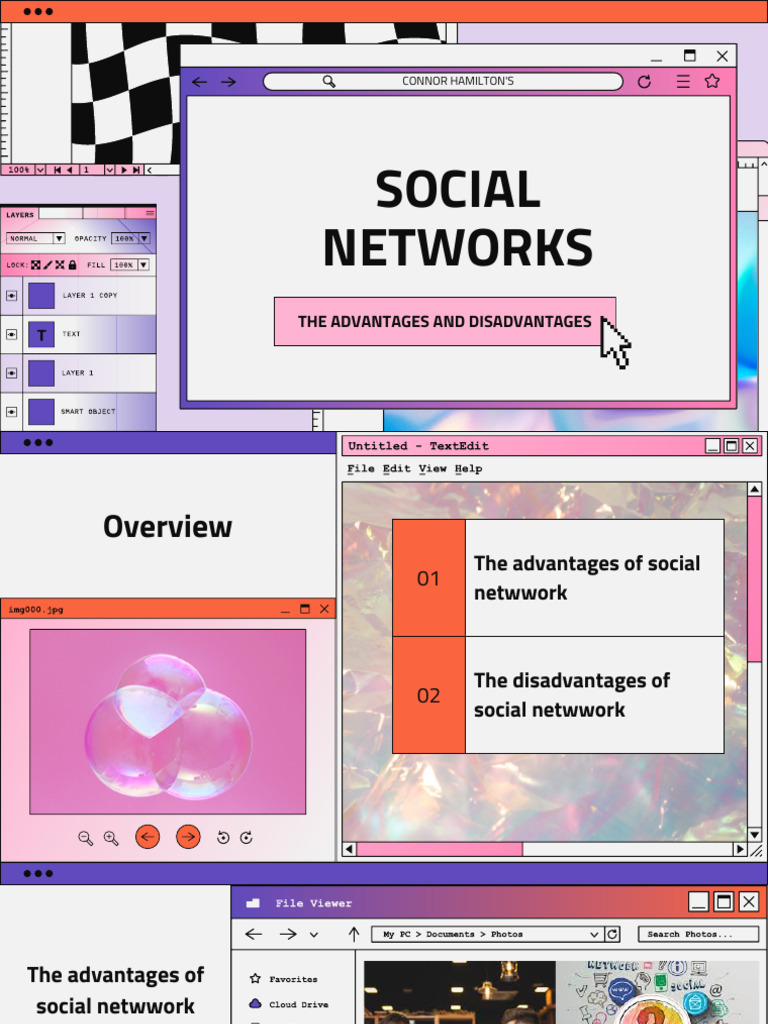
Task: Expand the My PC Documents Photos path dropdown
Action: pos(594,934)
